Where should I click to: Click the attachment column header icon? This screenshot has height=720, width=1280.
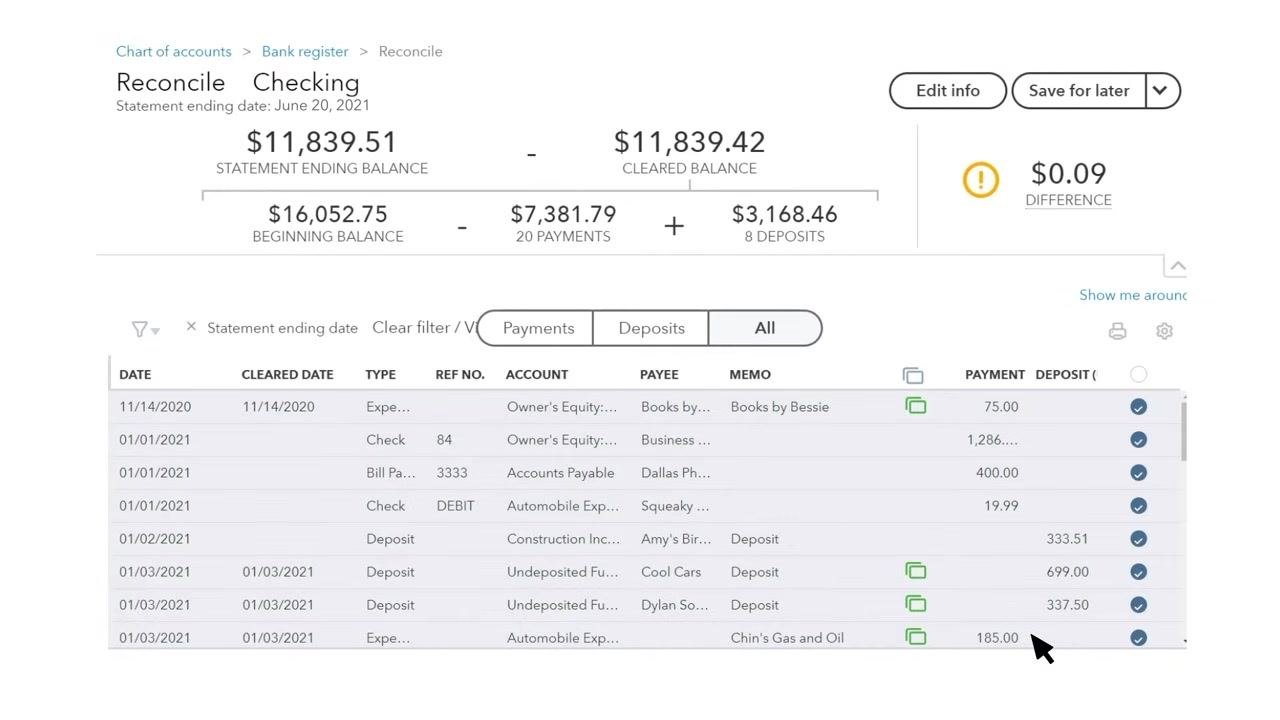tap(913, 375)
